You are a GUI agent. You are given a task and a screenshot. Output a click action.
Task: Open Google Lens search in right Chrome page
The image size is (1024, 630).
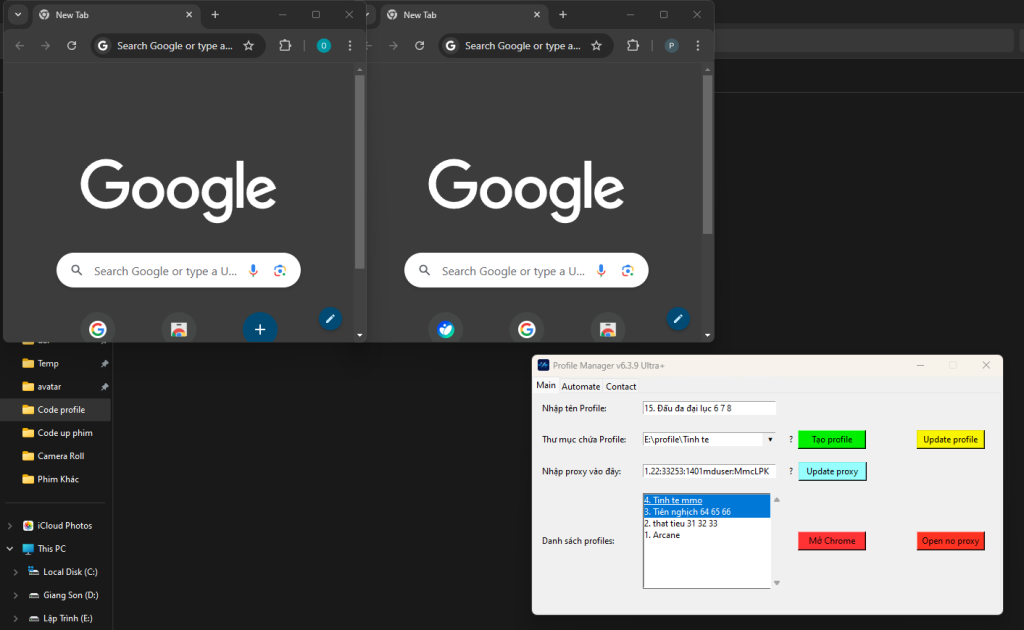[628, 270]
